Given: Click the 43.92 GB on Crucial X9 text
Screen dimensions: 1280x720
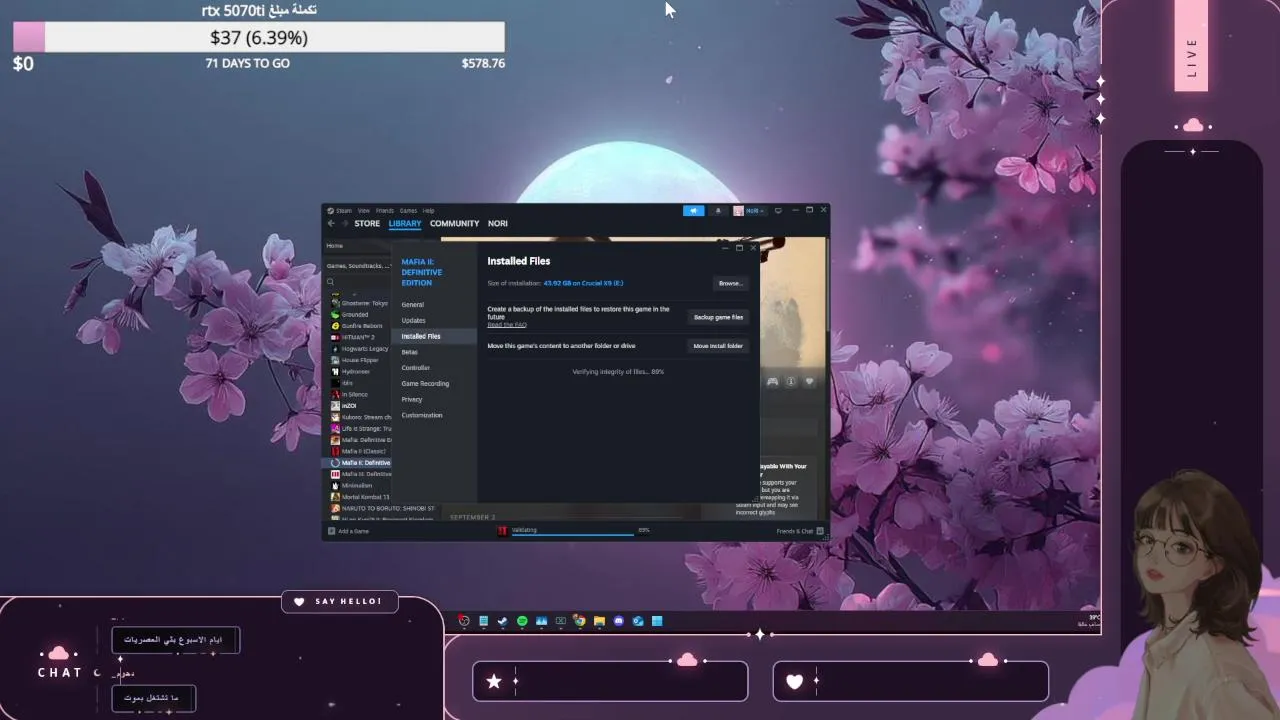Looking at the screenshot, I should (x=583, y=283).
